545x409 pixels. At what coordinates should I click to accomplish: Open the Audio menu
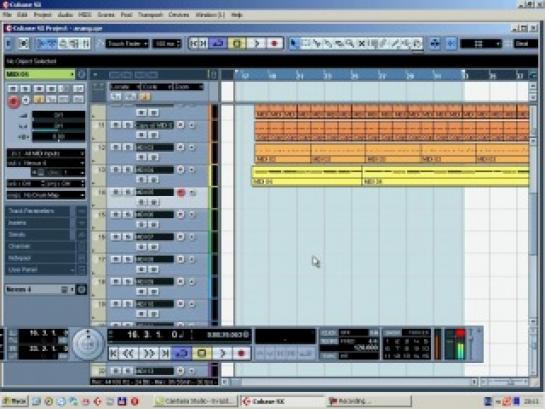[x=65, y=15]
